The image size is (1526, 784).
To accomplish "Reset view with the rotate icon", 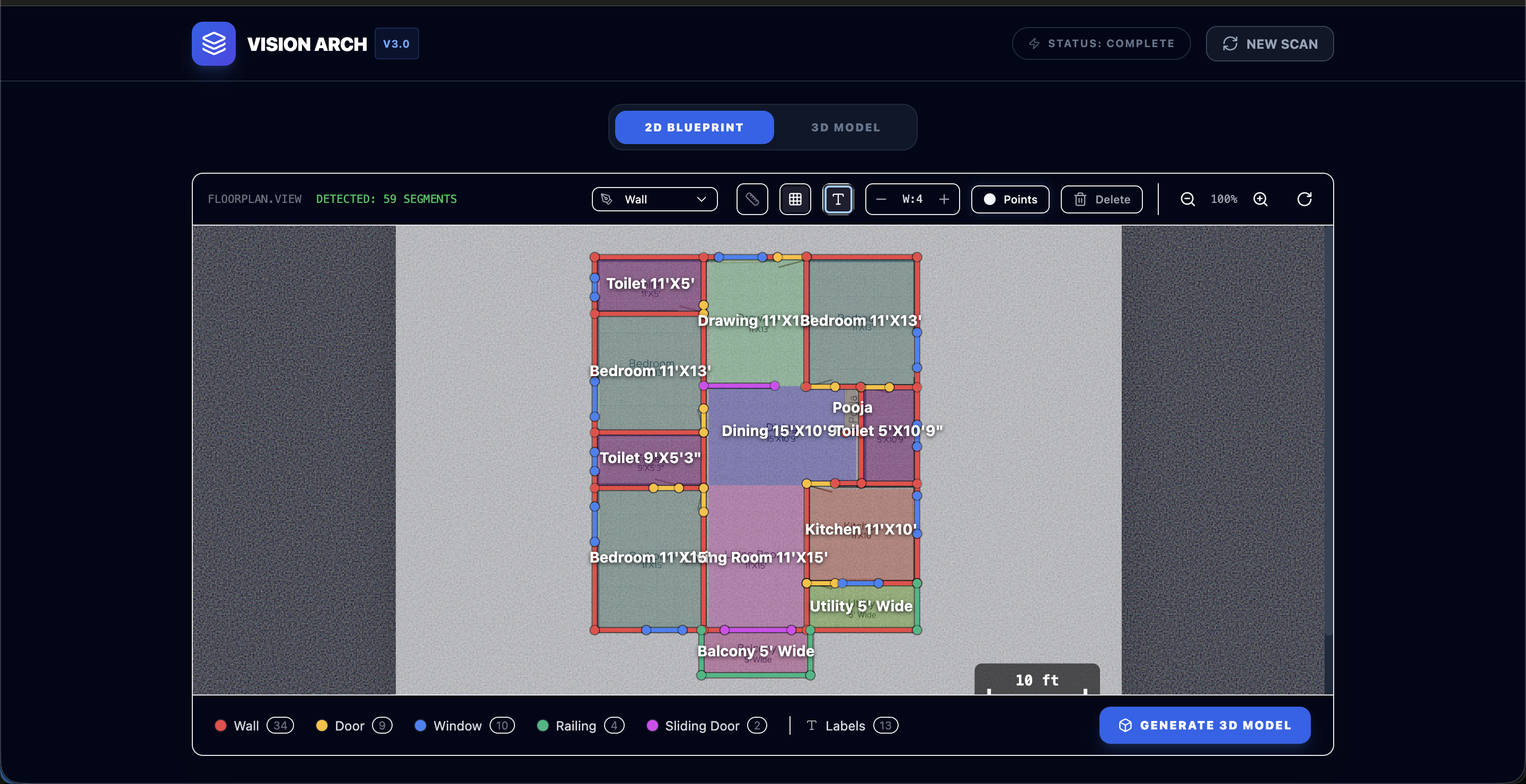I will pos(1304,199).
